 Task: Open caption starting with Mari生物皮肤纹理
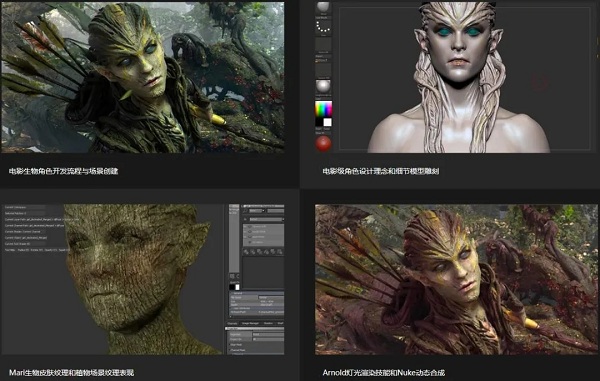(x=72, y=372)
